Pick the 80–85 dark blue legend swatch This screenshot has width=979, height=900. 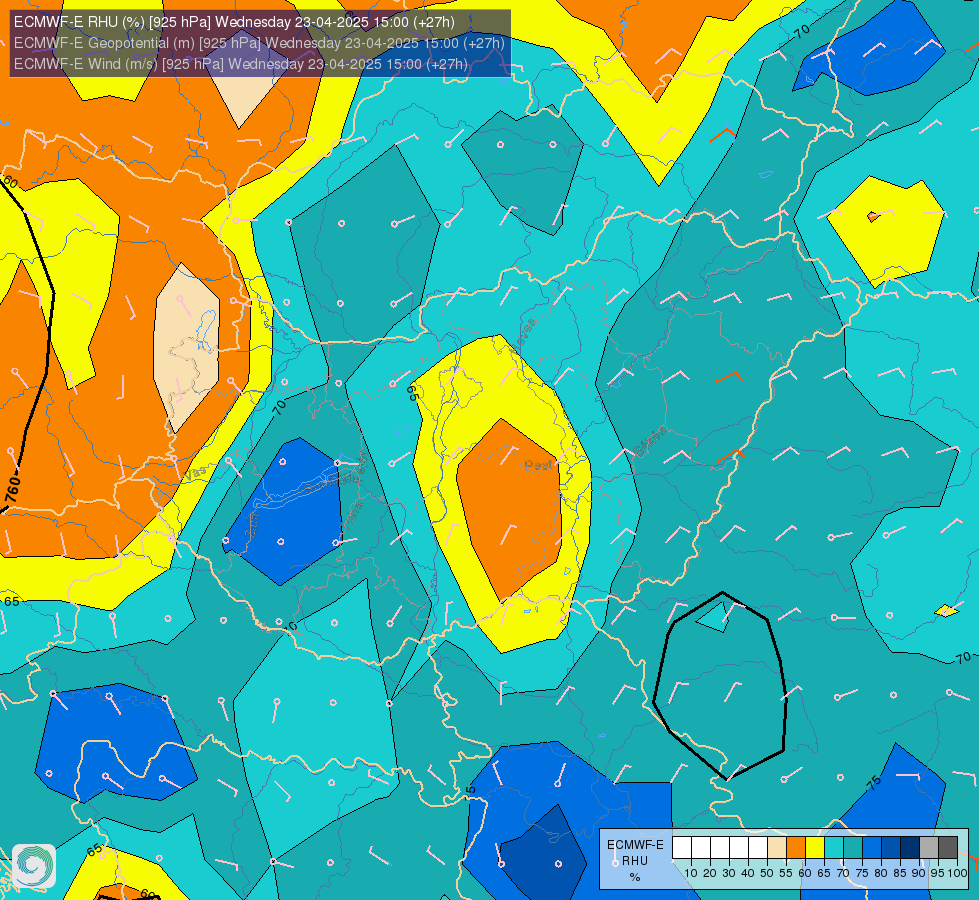click(891, 848)
